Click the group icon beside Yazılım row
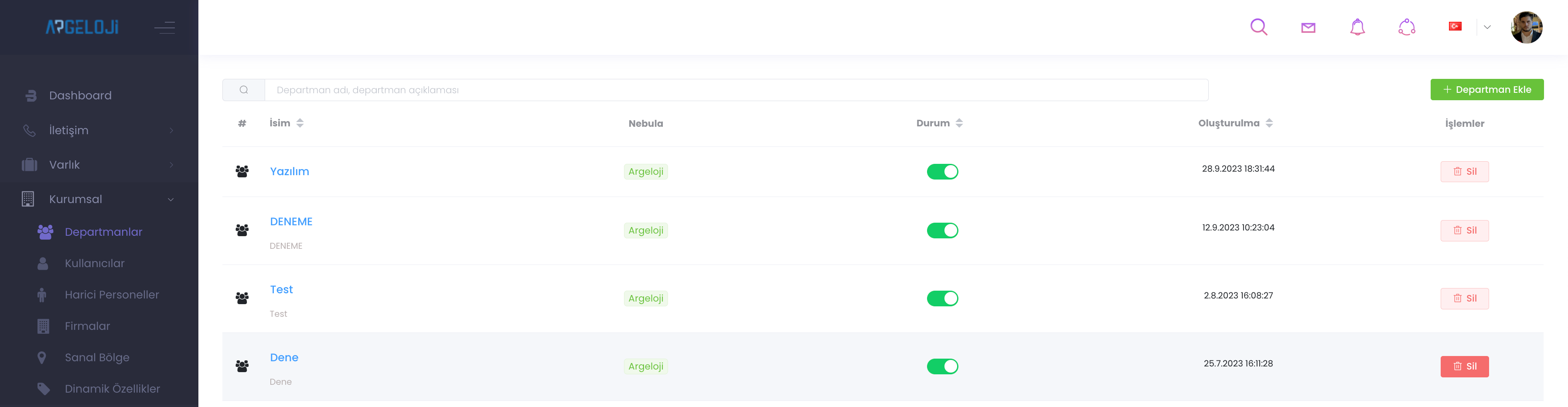1568x407 pixels. pyautogui.click(x=242, y=172)
